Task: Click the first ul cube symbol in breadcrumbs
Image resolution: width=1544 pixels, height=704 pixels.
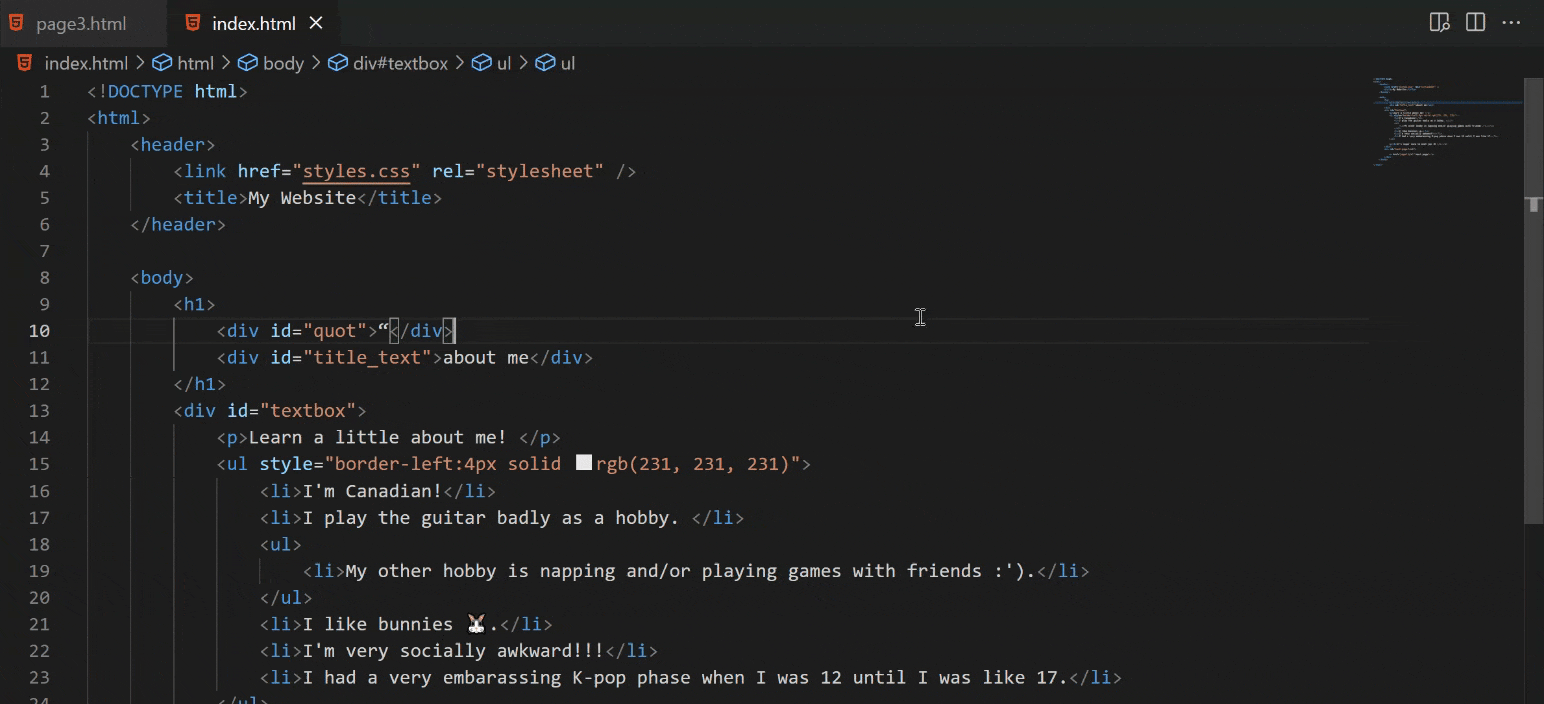Action: 481,62
